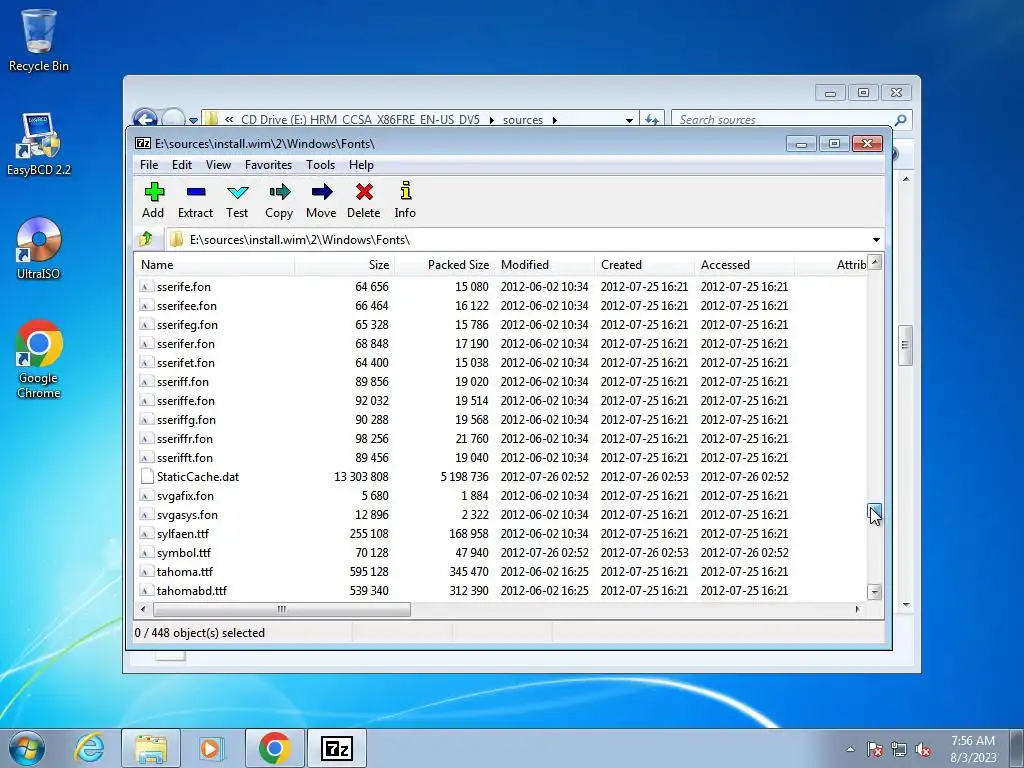Viewport: 1024px width, 768px height.
Task: Select the file svgasys.fon
Action: (x=187, y=515)
